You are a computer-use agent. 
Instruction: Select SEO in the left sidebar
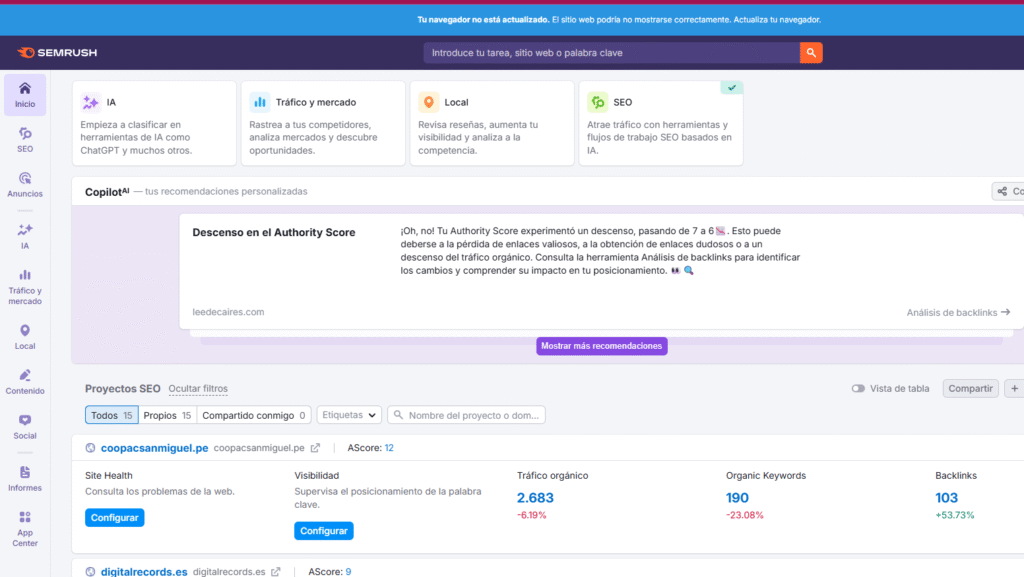point(25,141)
